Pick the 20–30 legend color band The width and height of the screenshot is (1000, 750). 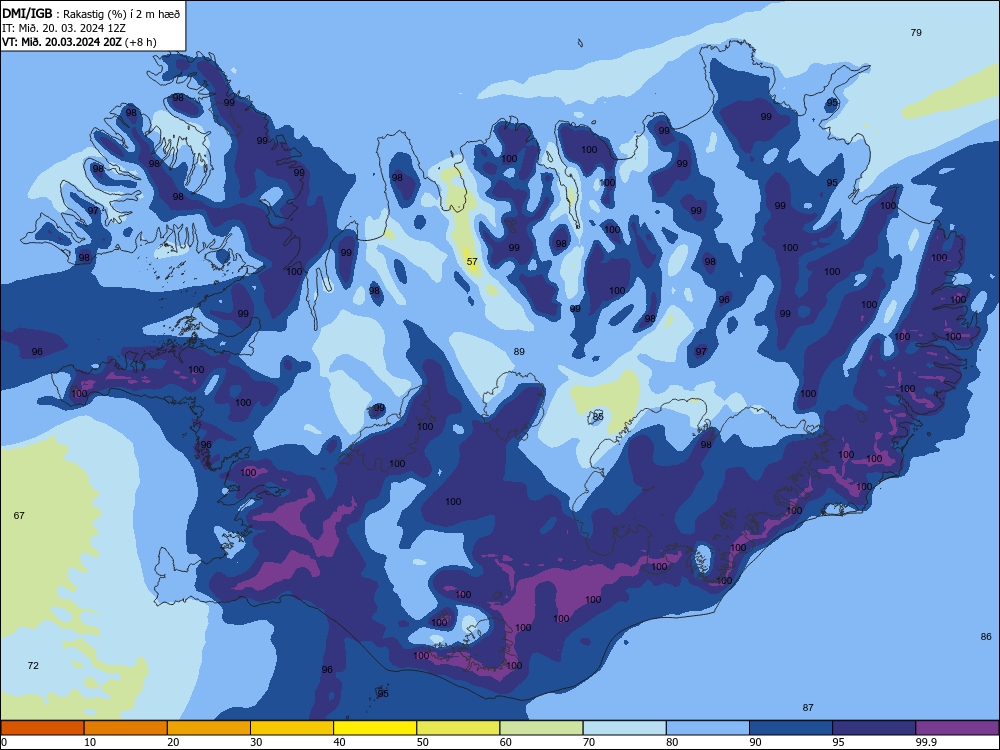coord(209,728)
